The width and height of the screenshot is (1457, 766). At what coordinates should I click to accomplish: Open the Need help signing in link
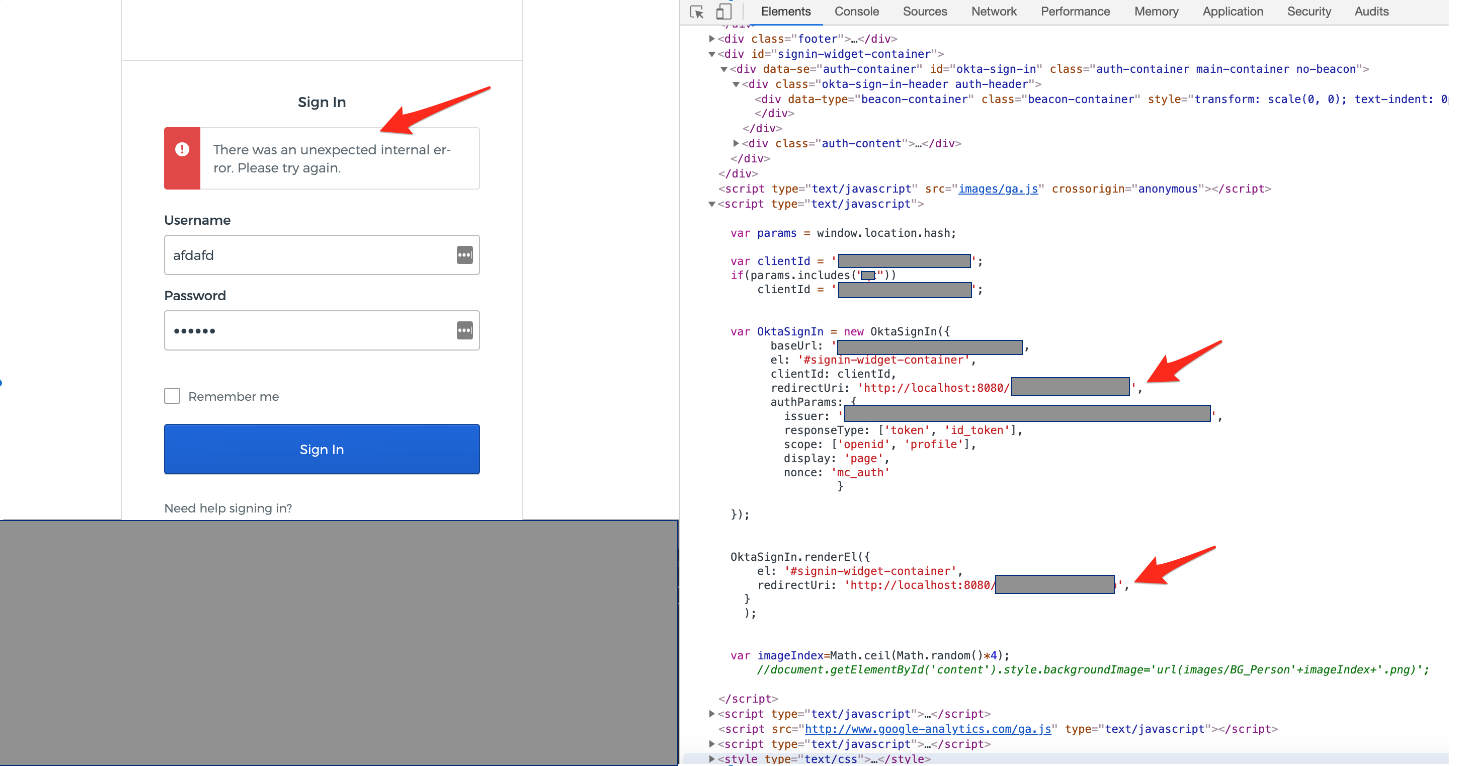pos(228,508)
